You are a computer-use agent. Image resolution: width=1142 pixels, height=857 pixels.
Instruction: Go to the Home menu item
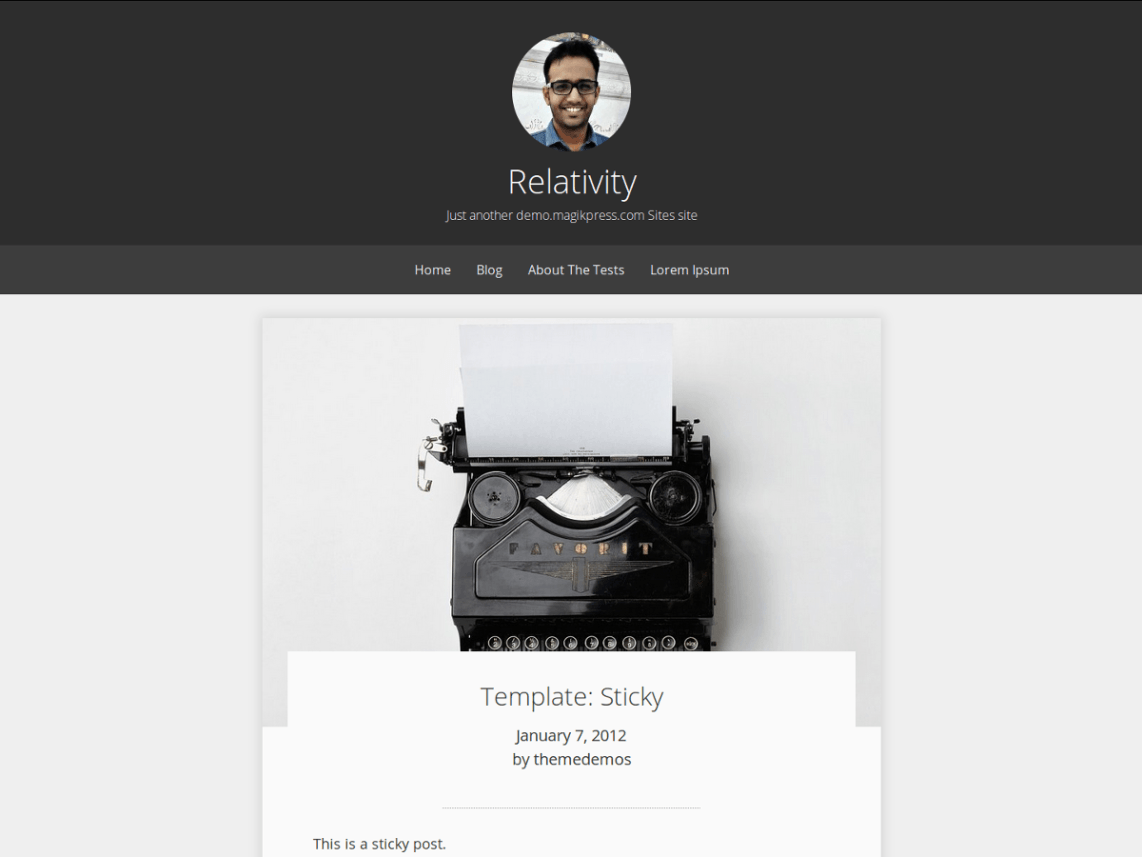click(433, 270)
